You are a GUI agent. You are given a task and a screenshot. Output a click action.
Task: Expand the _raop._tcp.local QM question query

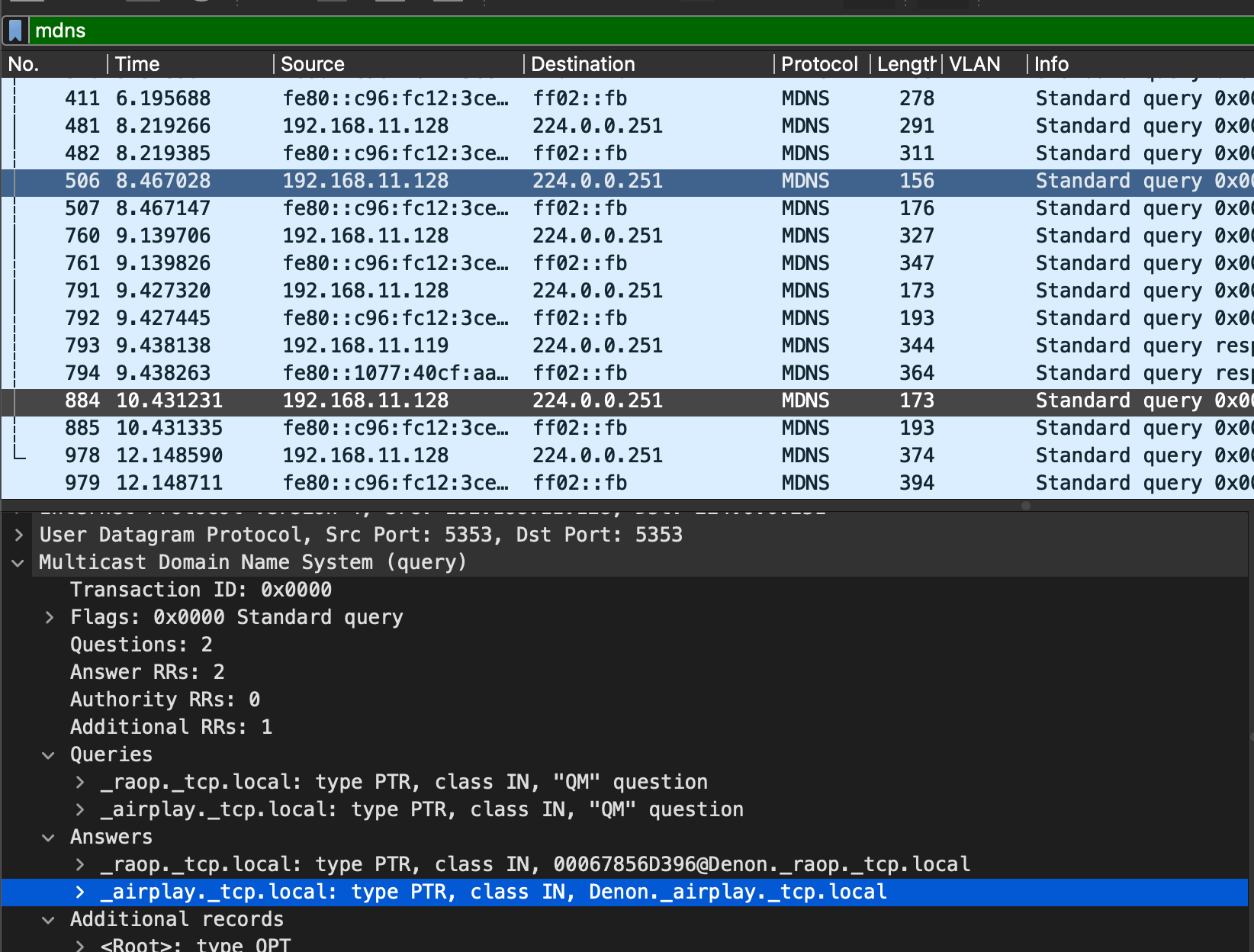[x=80, y=782]
